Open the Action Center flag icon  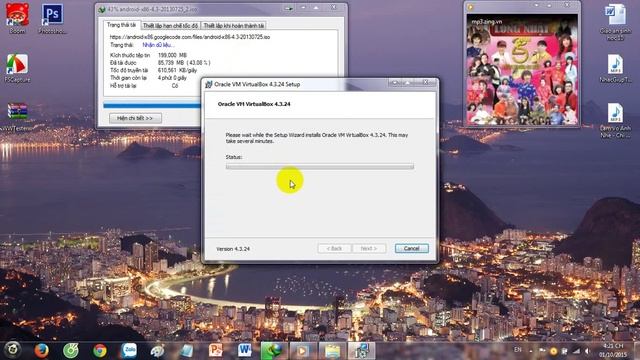click(x=542, y=351)
